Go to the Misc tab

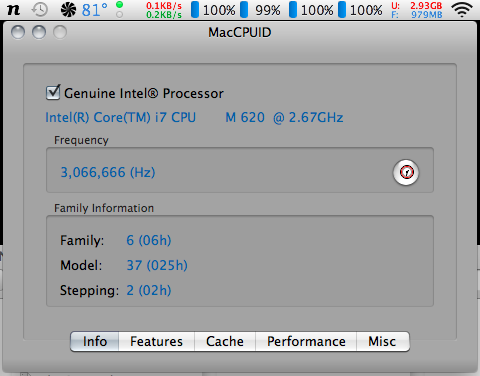pyautogui.click(x=383, y=341)
